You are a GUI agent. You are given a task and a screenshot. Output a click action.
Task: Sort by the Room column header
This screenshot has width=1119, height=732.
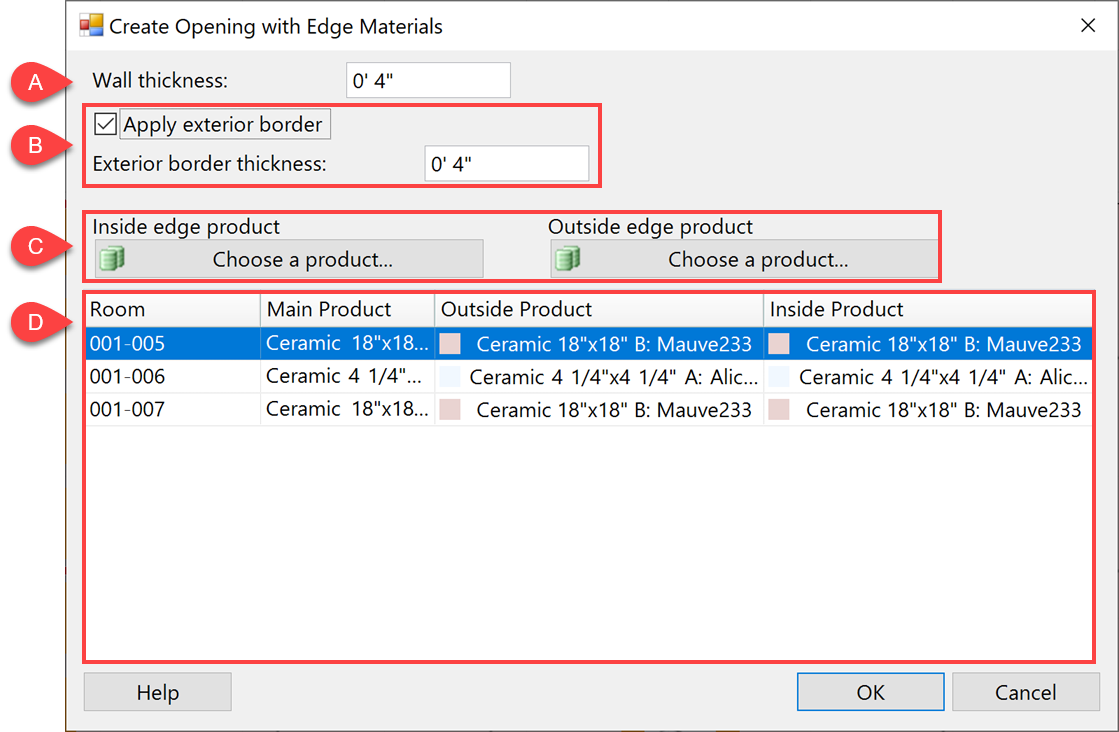coord(173,310)
